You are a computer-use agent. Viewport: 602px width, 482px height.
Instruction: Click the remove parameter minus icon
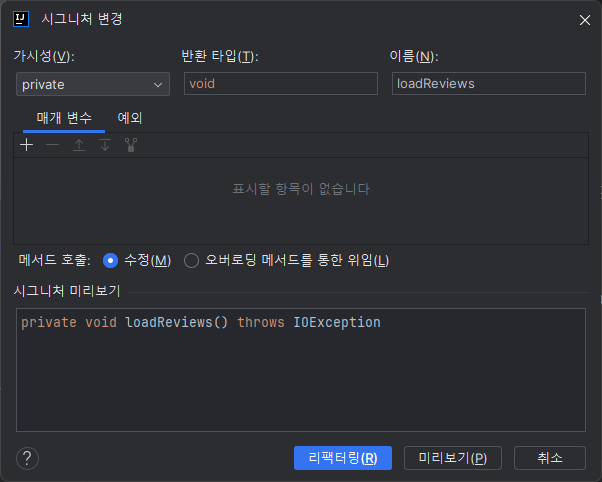click(53, 145)
